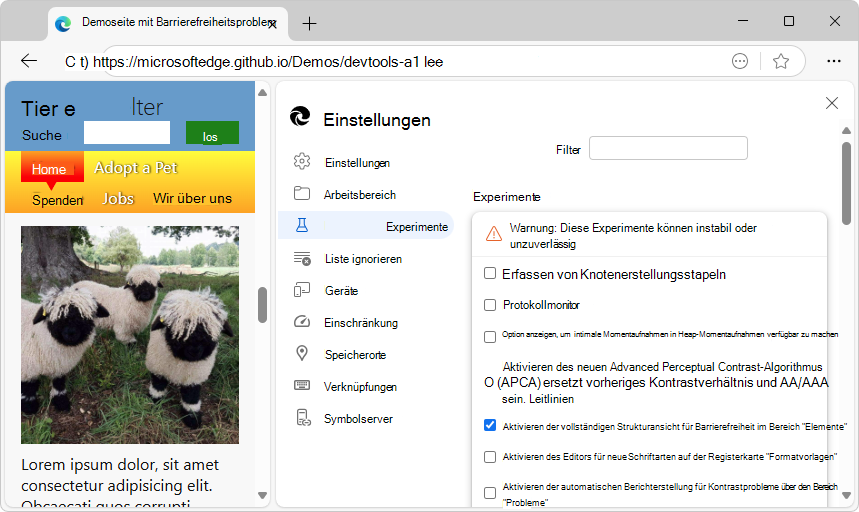Open a new browser tab

[309, 23]
